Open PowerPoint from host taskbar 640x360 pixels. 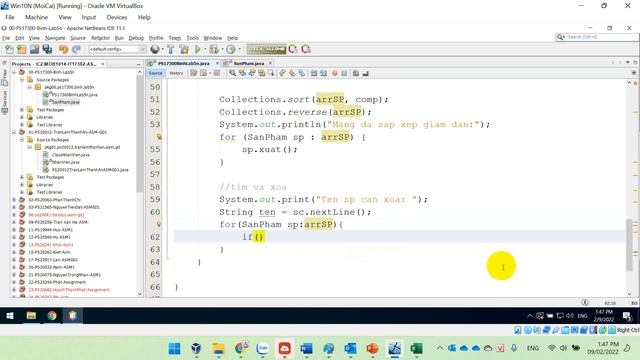[x=372, y=349]
